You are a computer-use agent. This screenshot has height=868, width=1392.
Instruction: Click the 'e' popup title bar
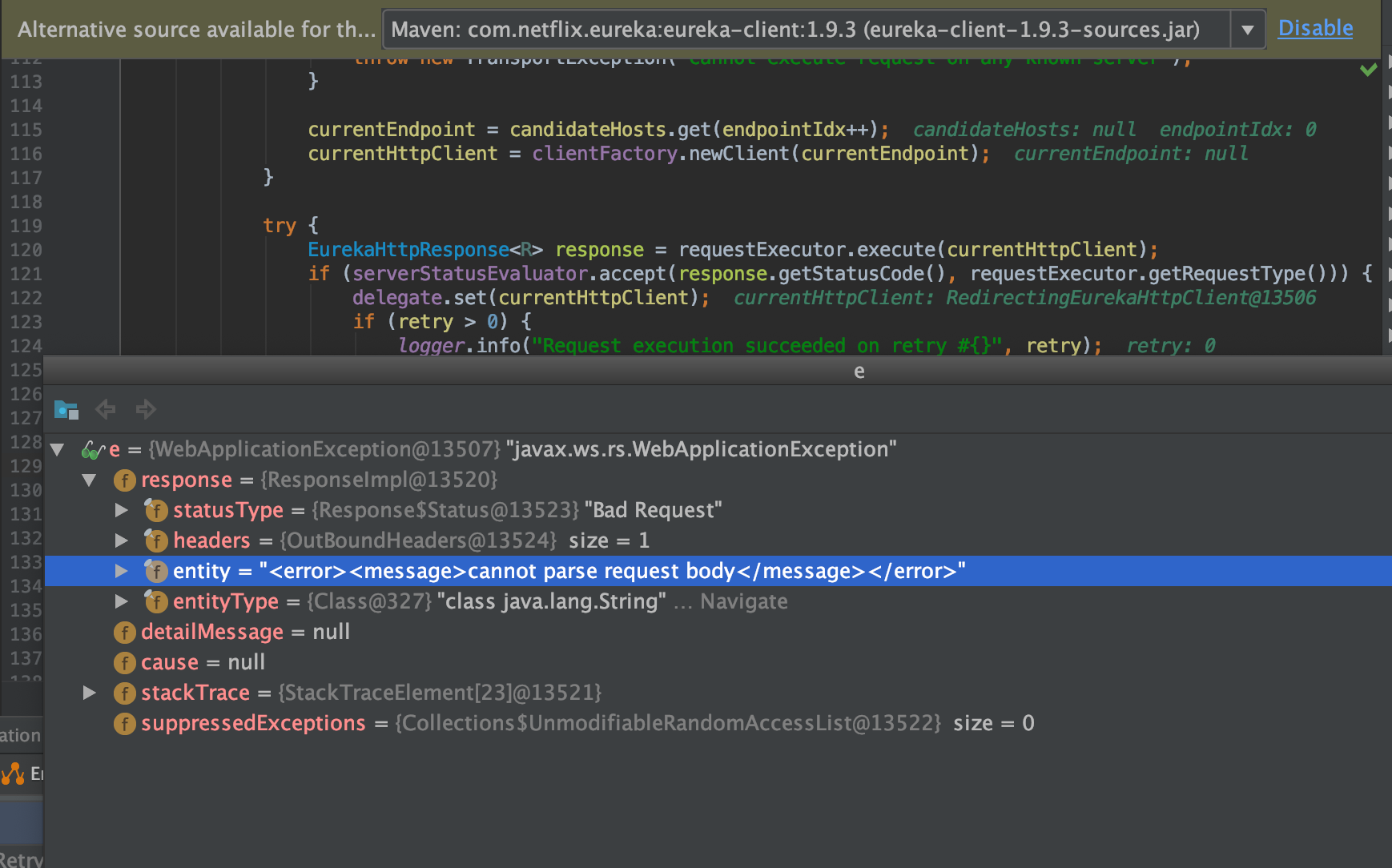(718, 372)
